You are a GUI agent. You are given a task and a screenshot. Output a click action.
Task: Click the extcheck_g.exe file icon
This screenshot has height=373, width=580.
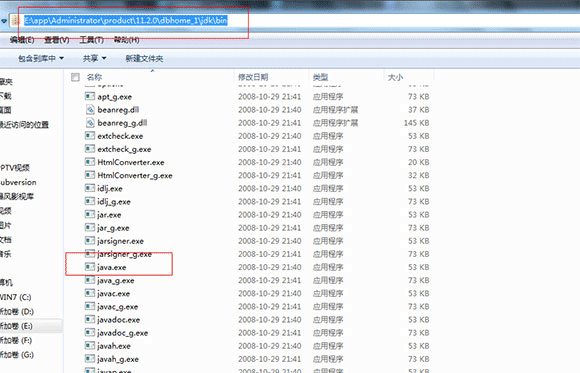point(90,149)
